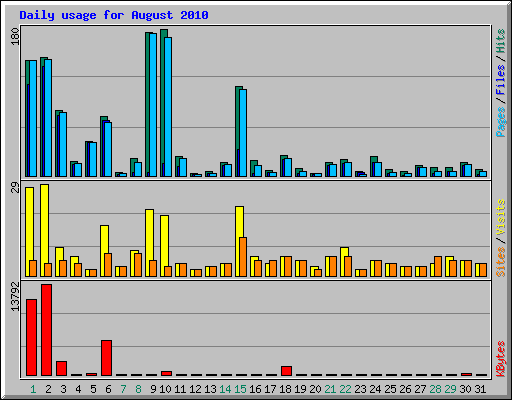The image size is (512, 400).
Task: Click the 180 hits axis label
Action: (15, 37)
